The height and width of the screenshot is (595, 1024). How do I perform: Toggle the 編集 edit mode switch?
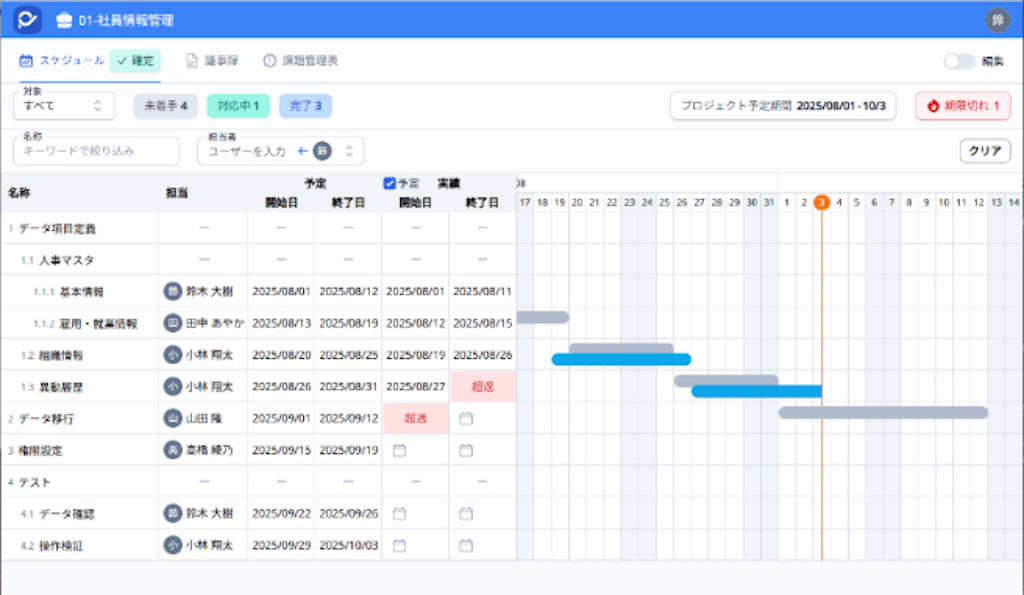tap(959, 61)
